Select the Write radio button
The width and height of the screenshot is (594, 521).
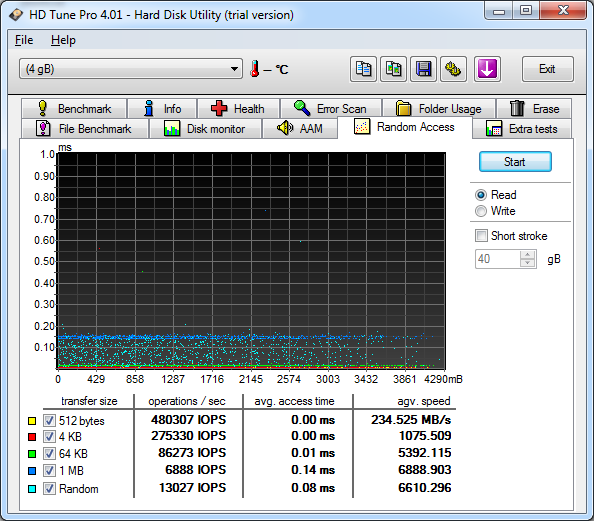tap(481, 211)
